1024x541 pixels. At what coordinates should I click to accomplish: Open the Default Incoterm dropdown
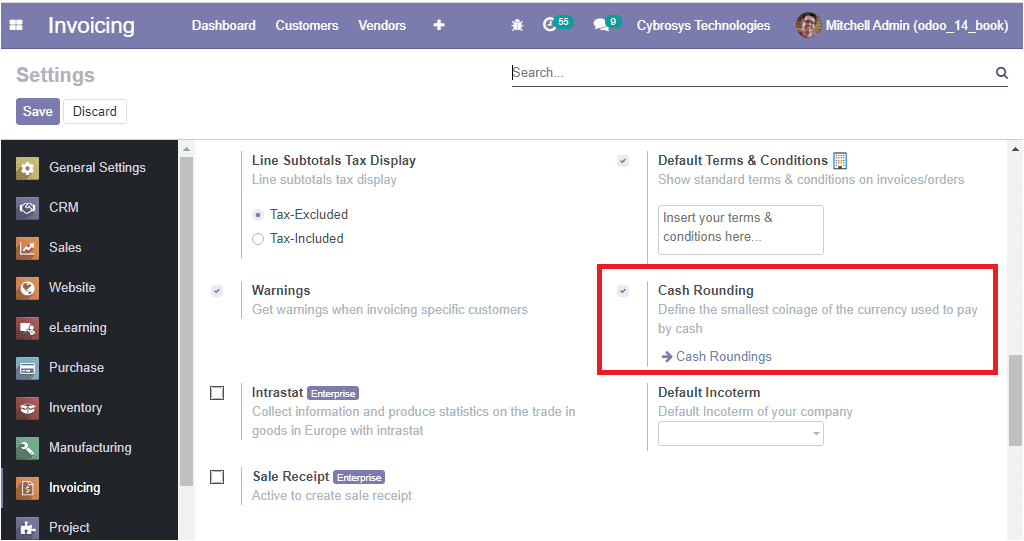[x=741, y=433]
